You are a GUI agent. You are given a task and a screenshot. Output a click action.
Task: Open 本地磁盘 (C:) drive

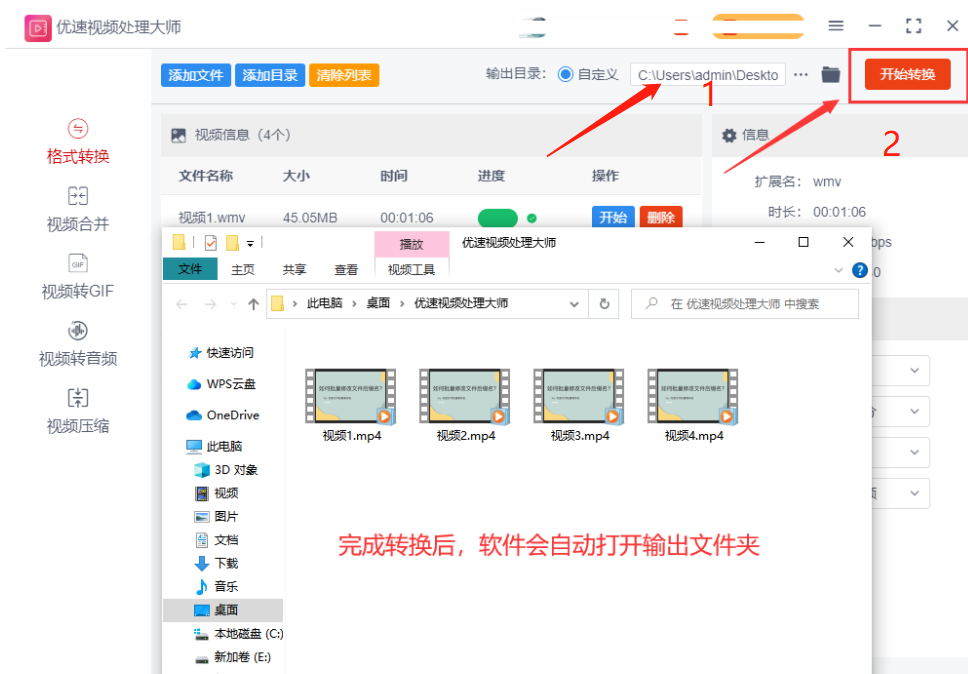[x=238, y=634]
